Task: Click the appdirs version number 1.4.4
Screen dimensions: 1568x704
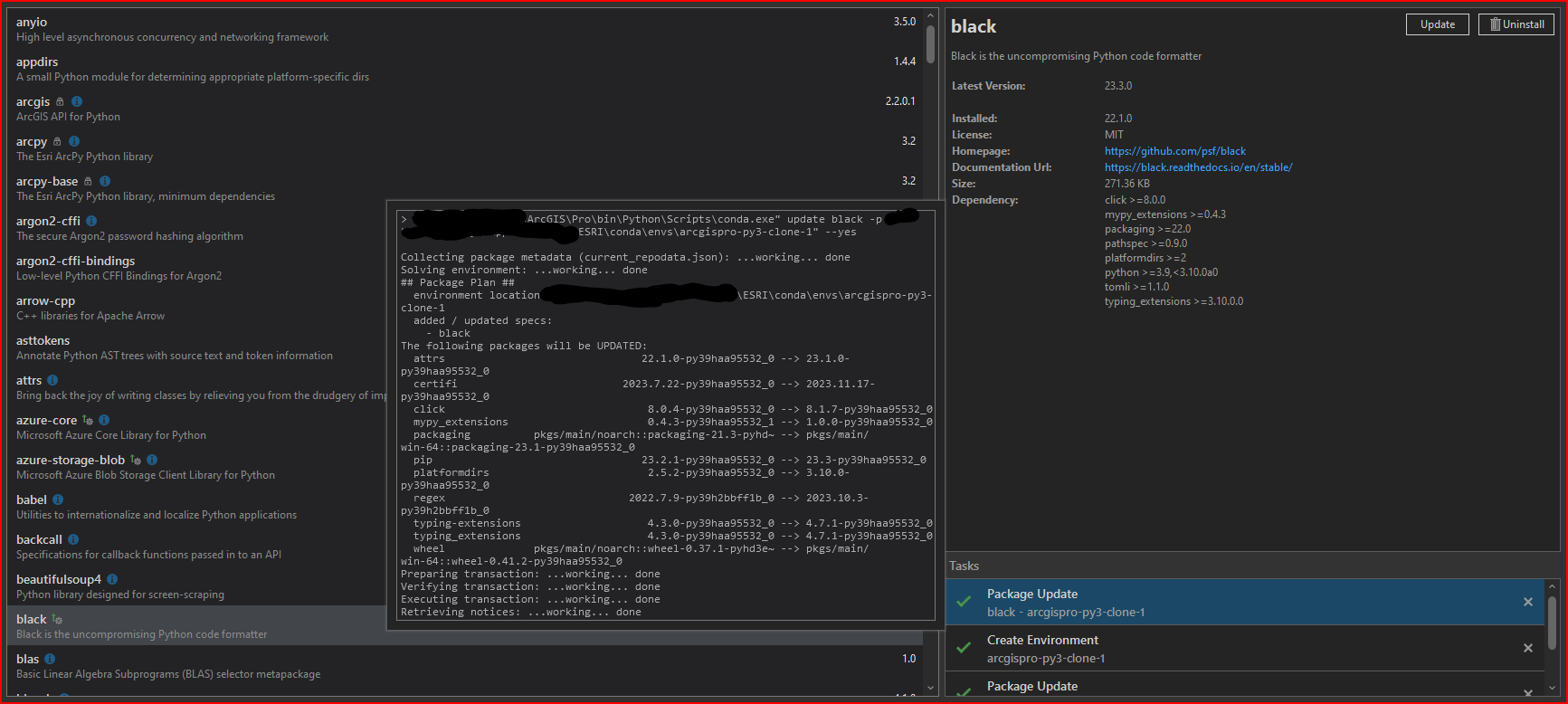Action: point(905,62)
